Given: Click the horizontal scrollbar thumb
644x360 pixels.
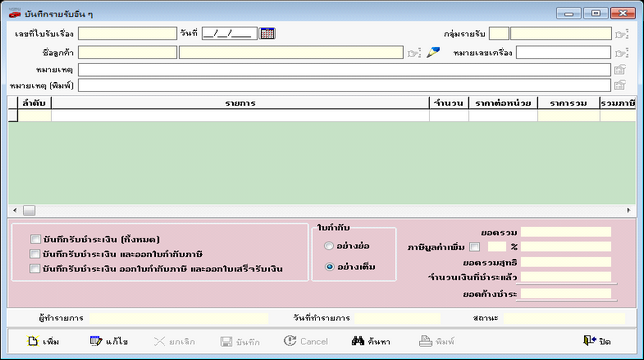Looking at the screenshot, I should (x=29, y=211).
